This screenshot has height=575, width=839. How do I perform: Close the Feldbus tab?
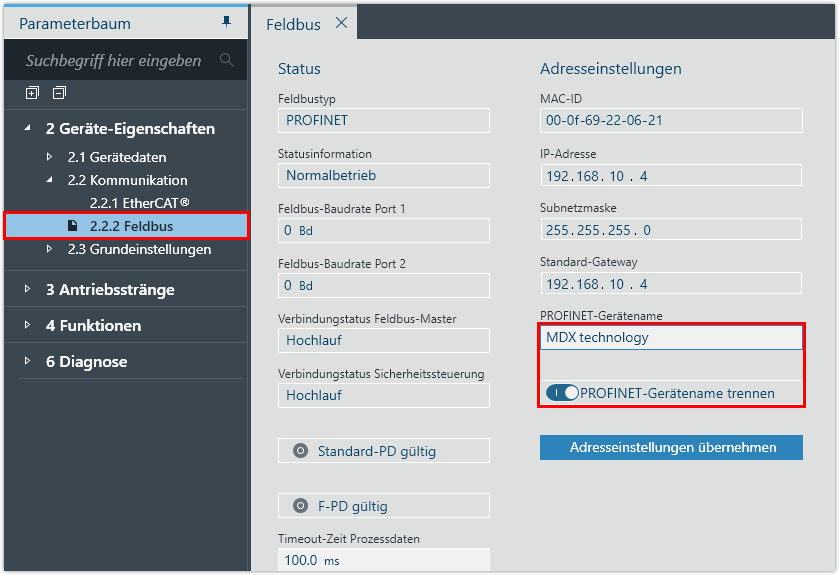click(341, 23)
